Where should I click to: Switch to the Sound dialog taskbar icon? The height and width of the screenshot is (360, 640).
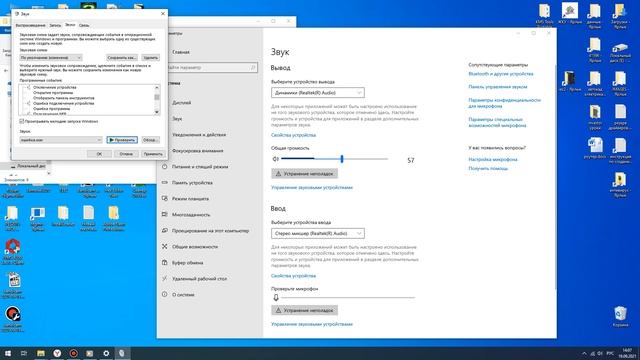coord(122,353)
